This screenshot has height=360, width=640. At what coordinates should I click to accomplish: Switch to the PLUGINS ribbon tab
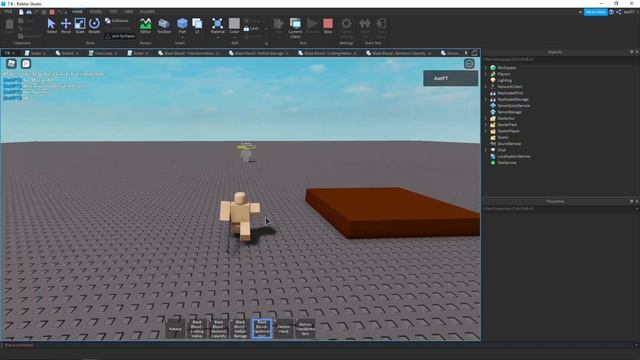[147, 12]
